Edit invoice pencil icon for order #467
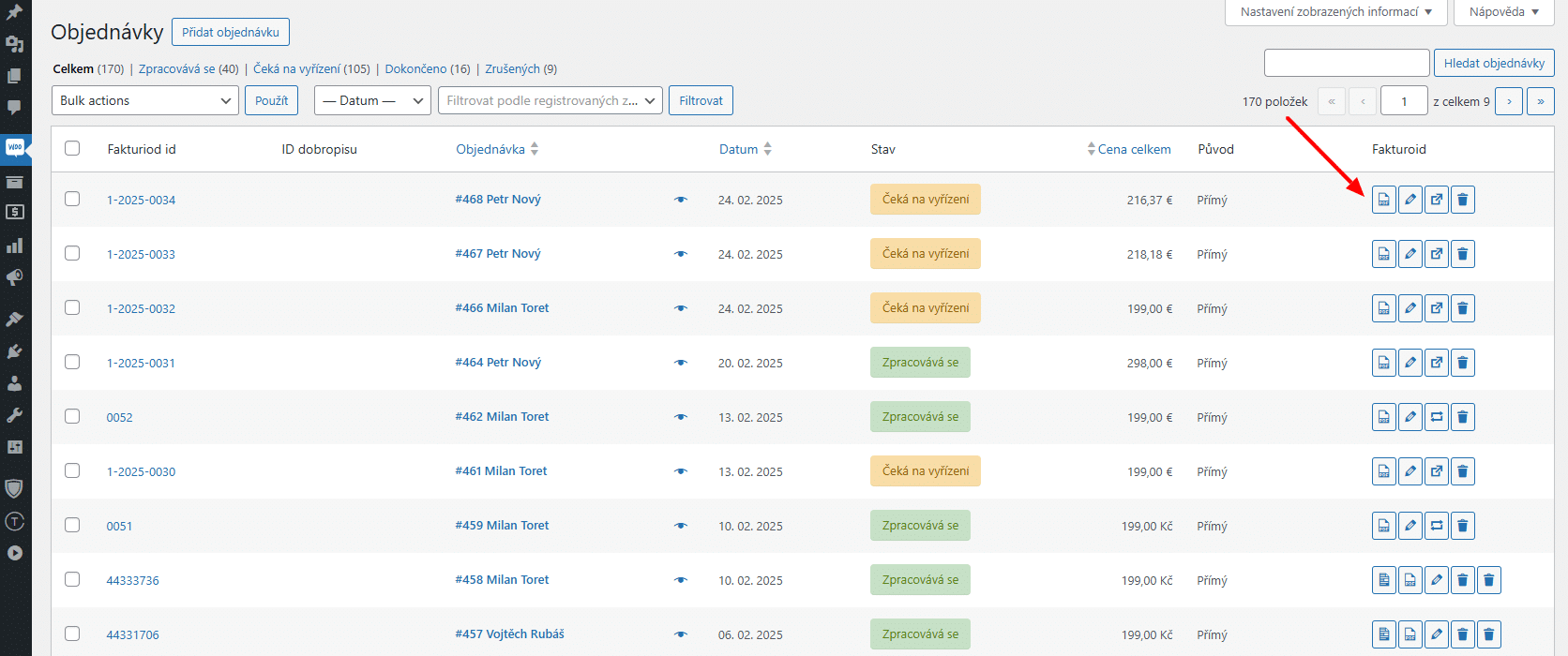The height and width of the screenshot is (656, 1568). [1410, 254]
